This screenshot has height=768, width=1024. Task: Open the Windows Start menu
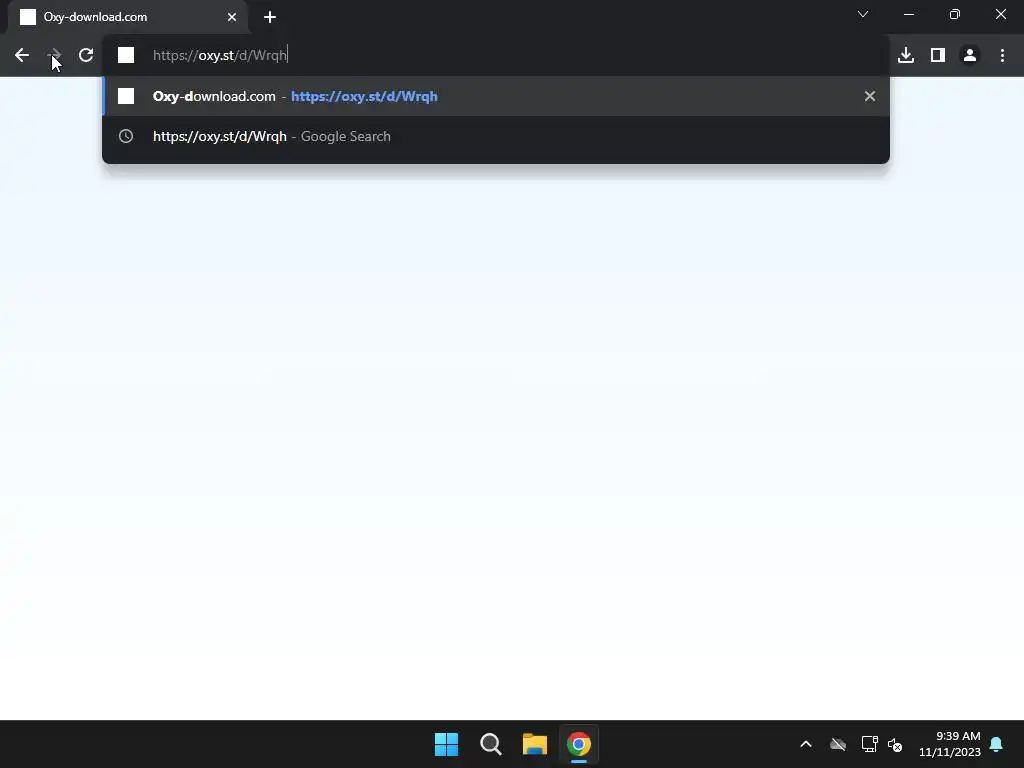[447, 744]
